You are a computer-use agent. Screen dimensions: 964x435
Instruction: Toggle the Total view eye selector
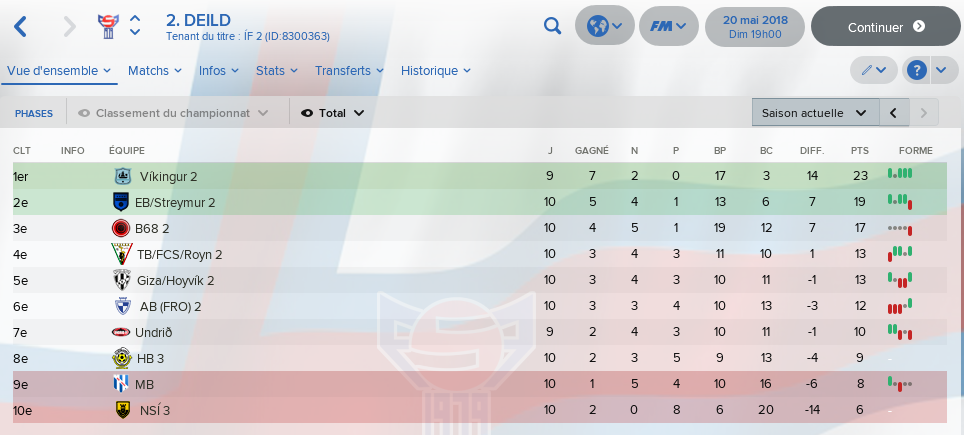[333, 113]
